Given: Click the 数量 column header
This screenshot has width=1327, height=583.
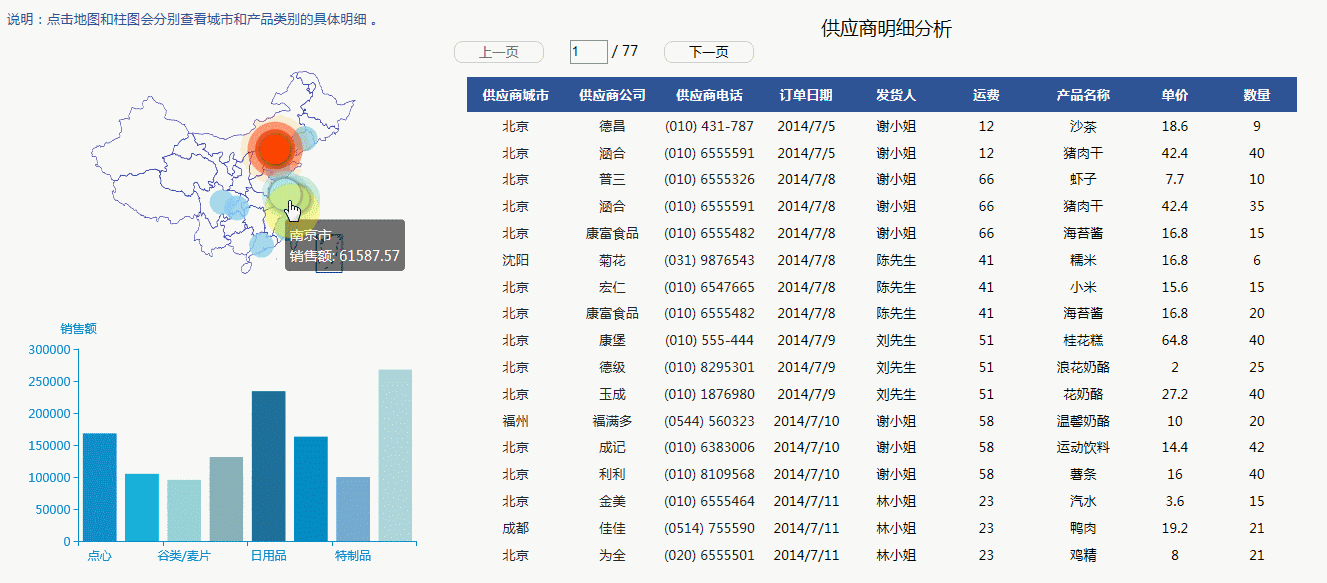Looking at the screenshot, I should coord(1256,95).
